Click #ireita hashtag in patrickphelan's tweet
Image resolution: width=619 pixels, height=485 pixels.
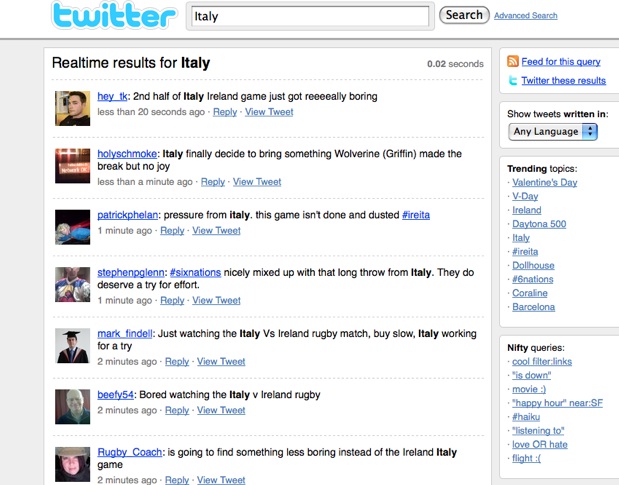pos(416,215)
